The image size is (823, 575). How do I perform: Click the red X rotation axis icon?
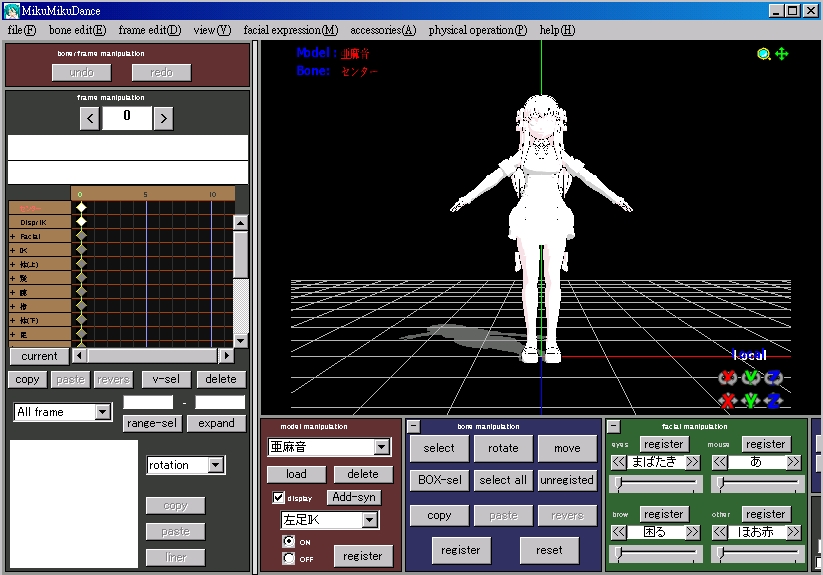727,377
